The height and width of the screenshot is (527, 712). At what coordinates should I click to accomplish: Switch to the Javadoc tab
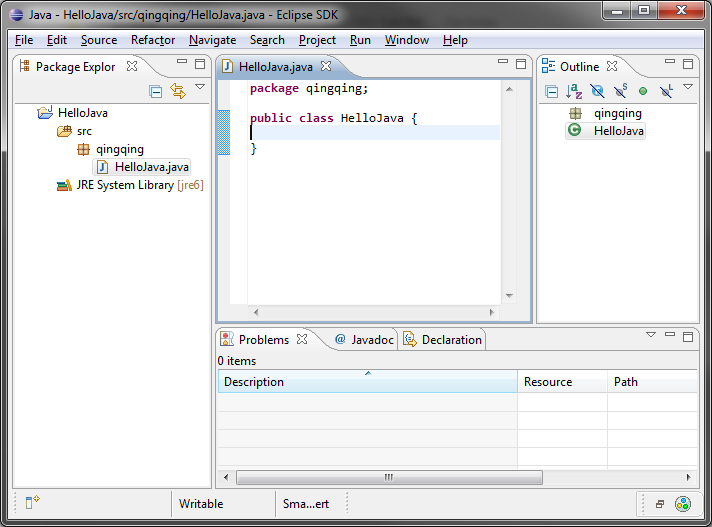click(364, 340)
